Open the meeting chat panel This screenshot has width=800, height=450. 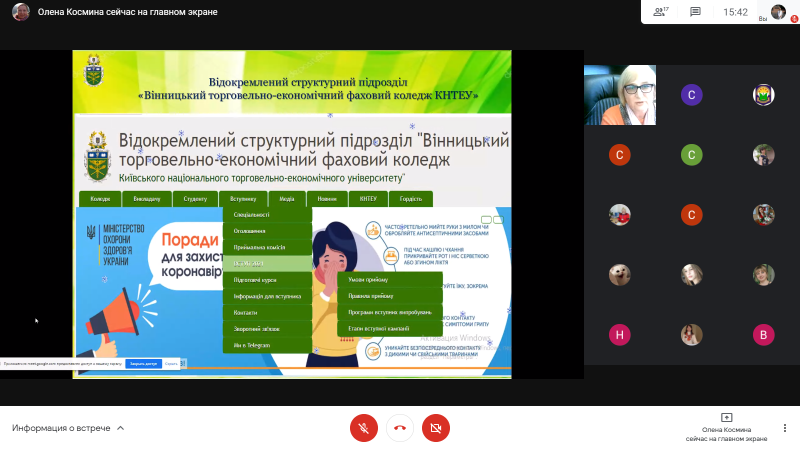(695, 12)
